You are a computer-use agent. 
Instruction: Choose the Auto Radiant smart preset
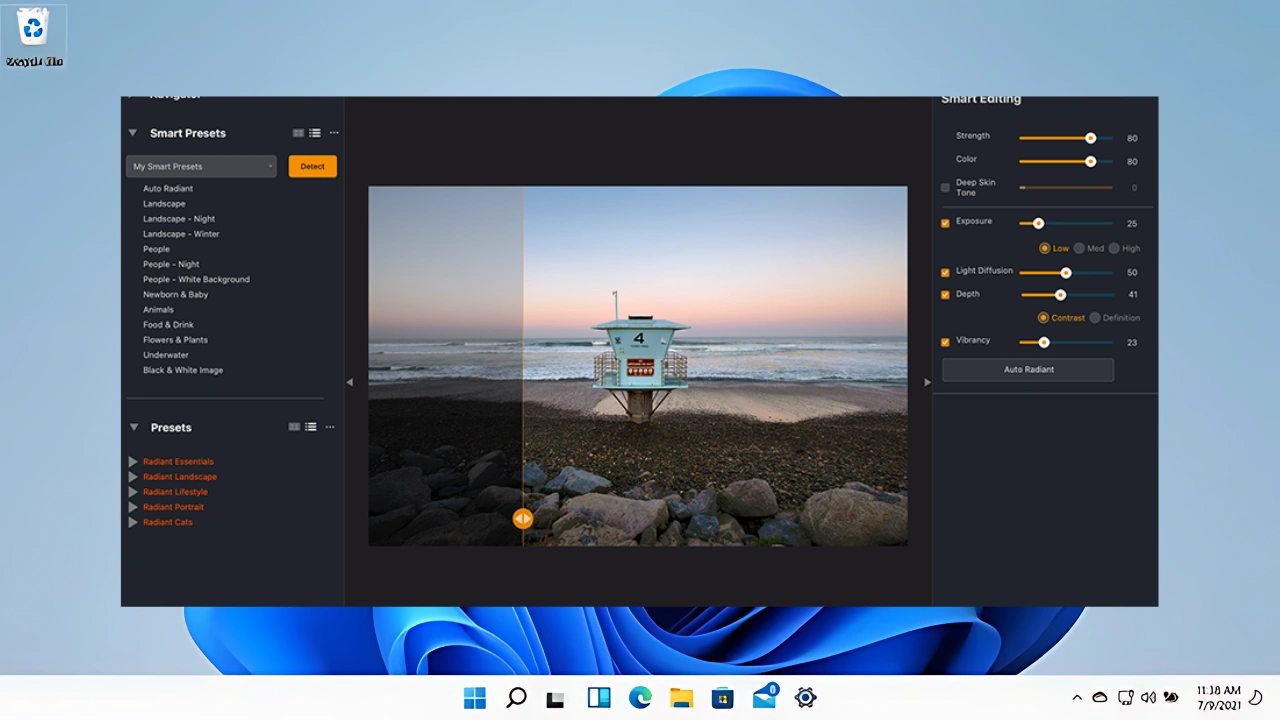168,188
